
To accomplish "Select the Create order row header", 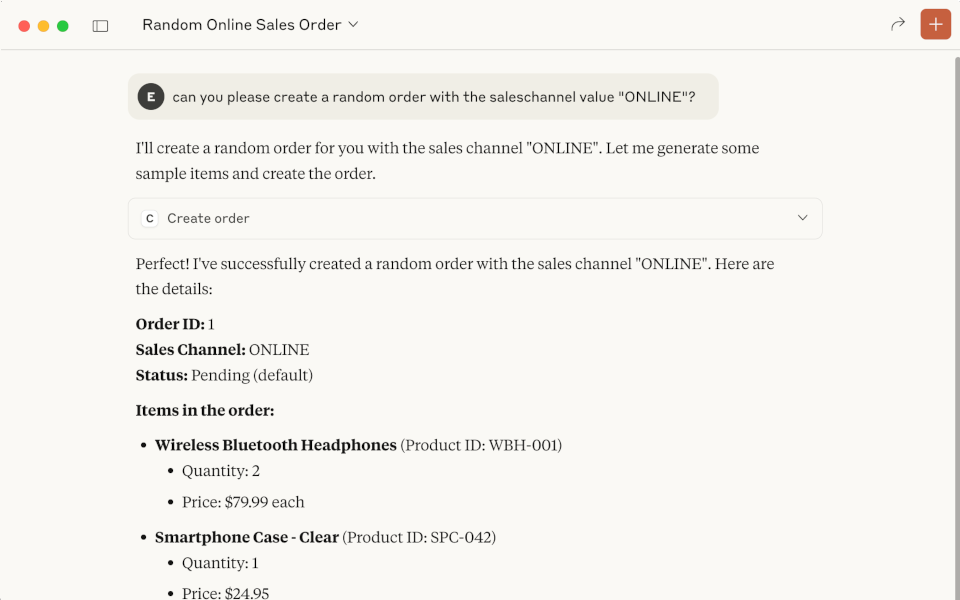I will (209, 217).
